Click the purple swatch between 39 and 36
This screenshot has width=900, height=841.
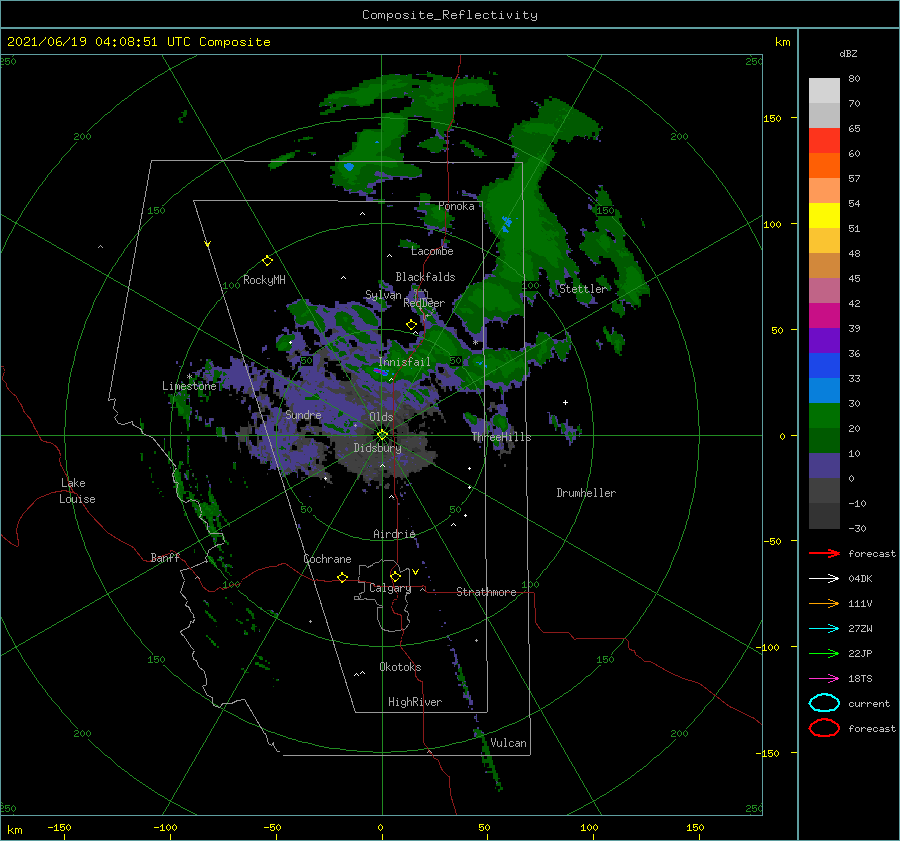tap(824, 340)
